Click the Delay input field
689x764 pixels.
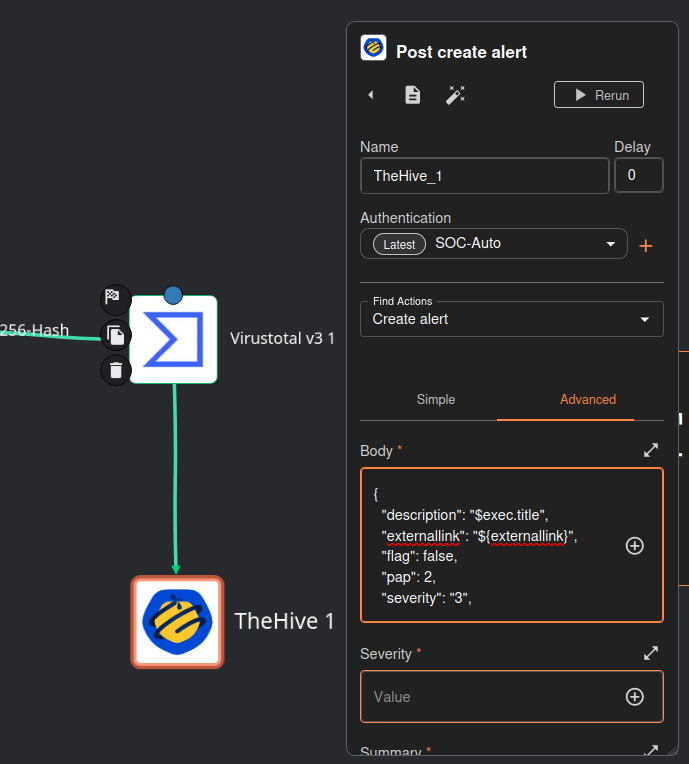(x=637, y=176)
